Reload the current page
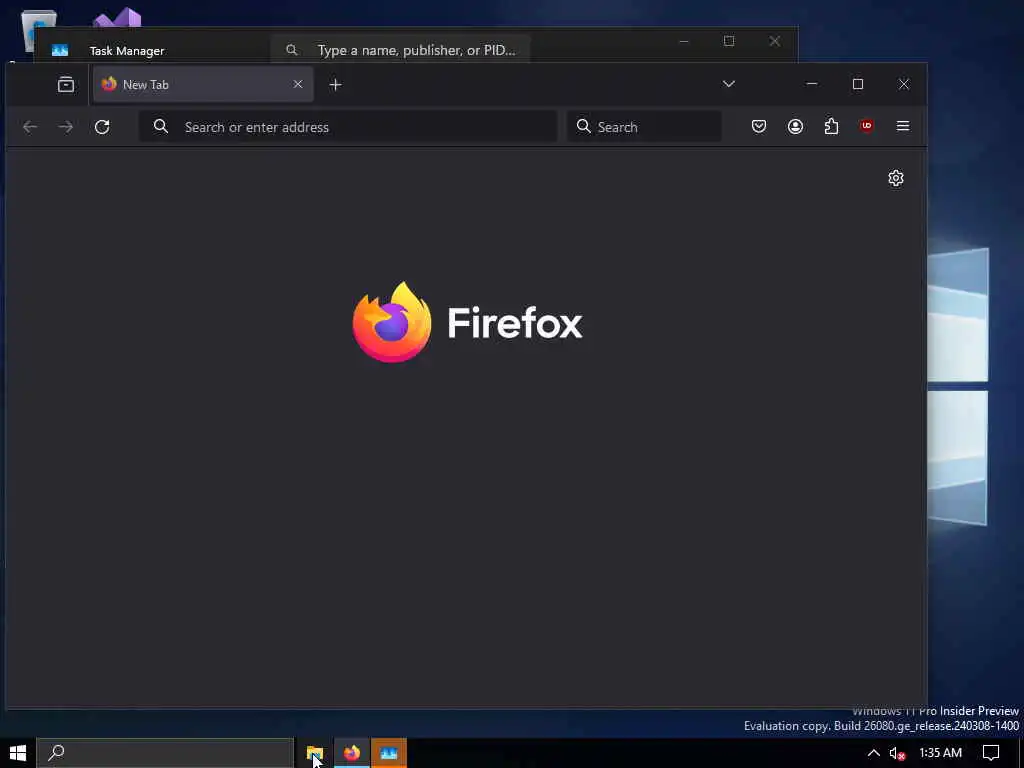 tap(102, 127)
